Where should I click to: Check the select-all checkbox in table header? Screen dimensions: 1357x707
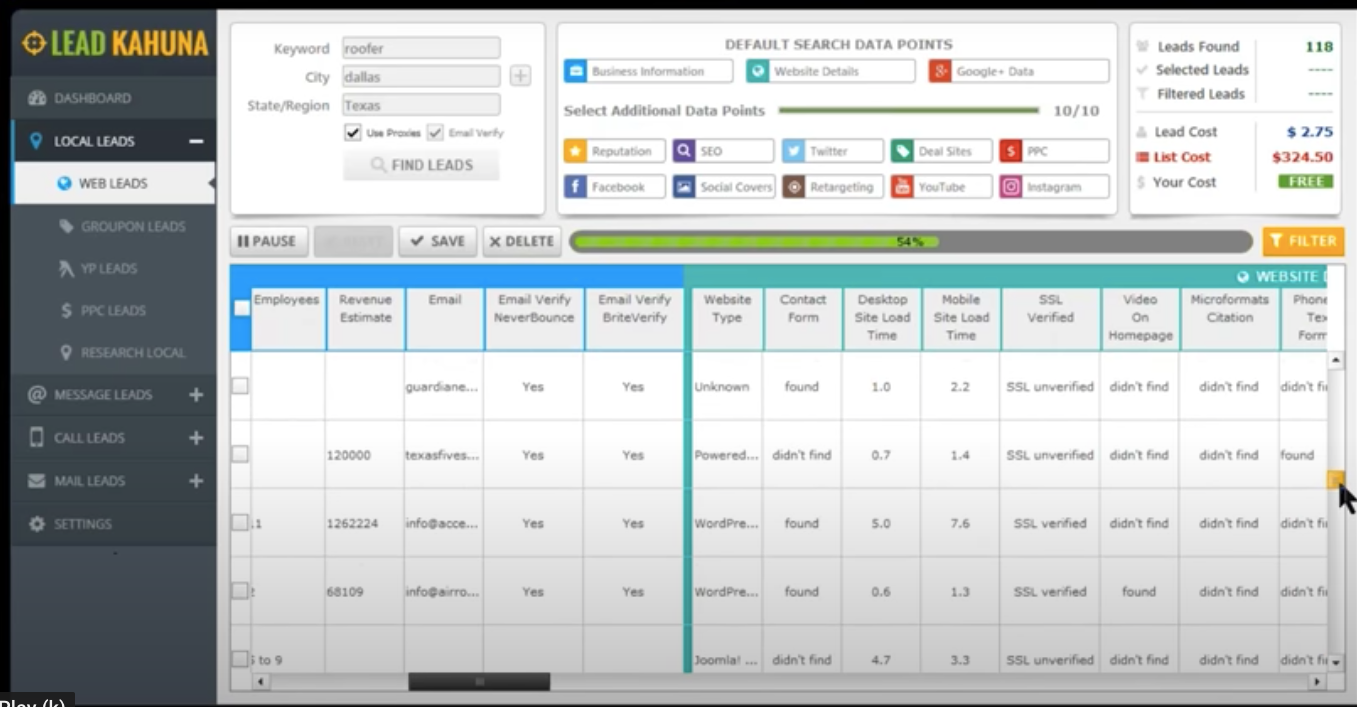point(242,308)
